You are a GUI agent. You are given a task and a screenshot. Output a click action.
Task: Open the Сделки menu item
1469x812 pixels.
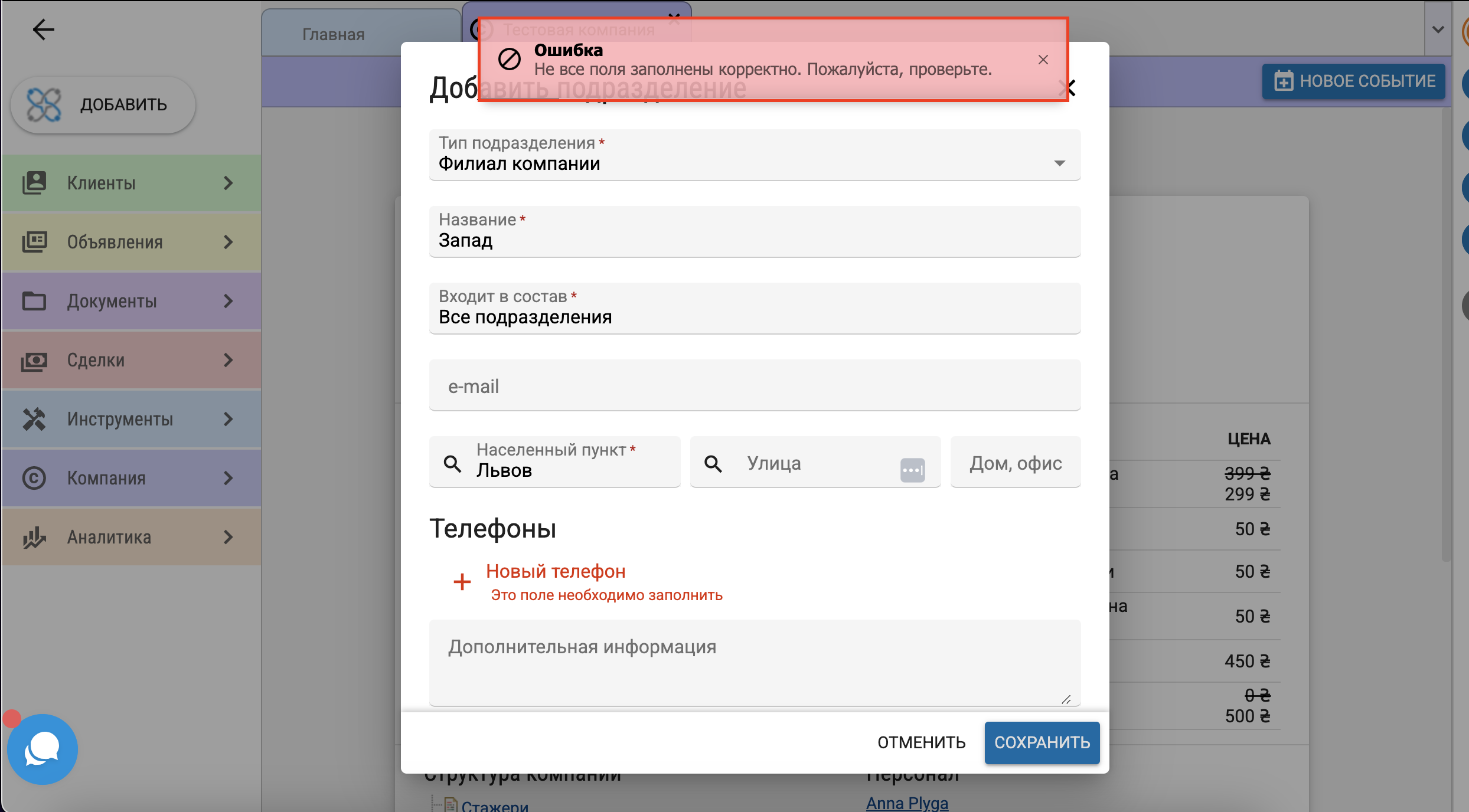(x=132, y=360)
